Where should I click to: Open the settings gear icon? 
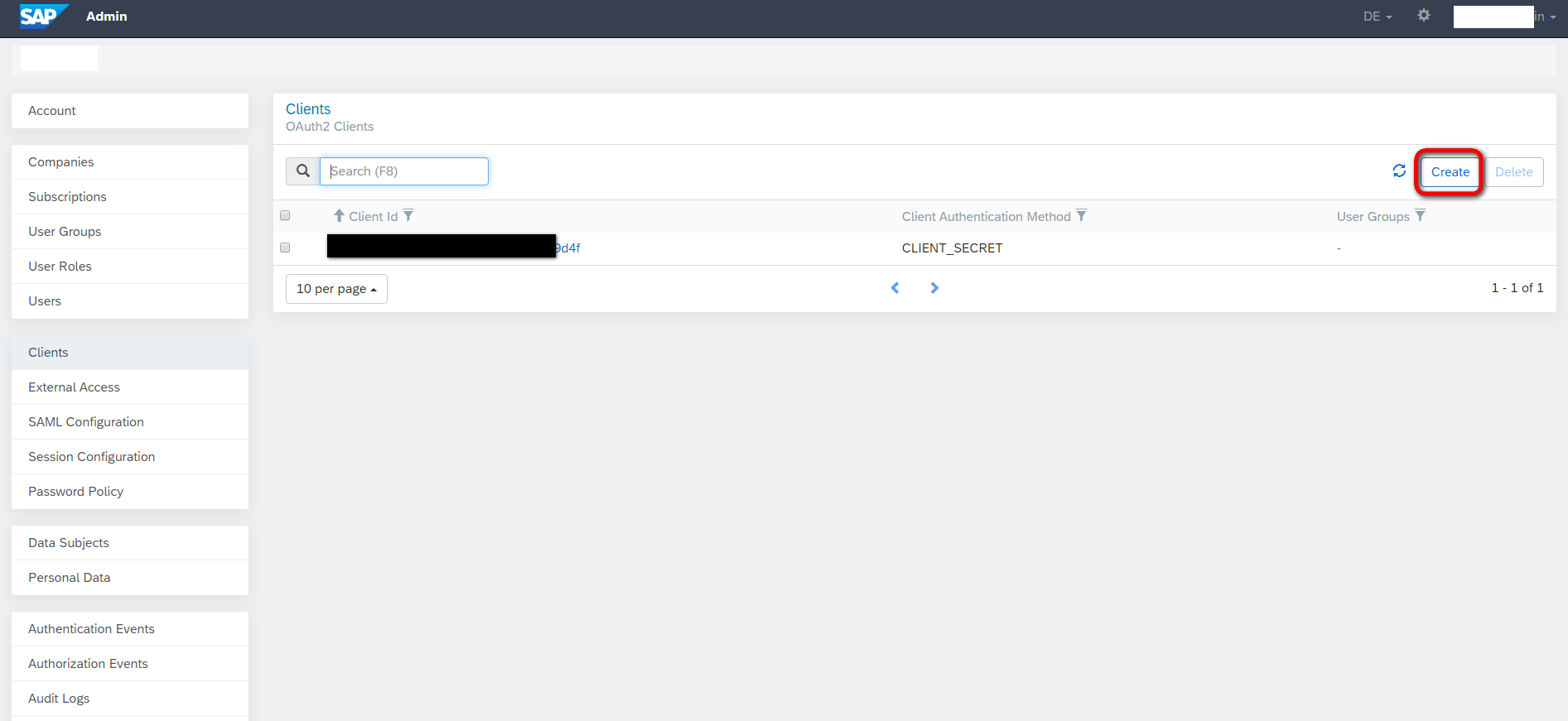(1424, 16)
